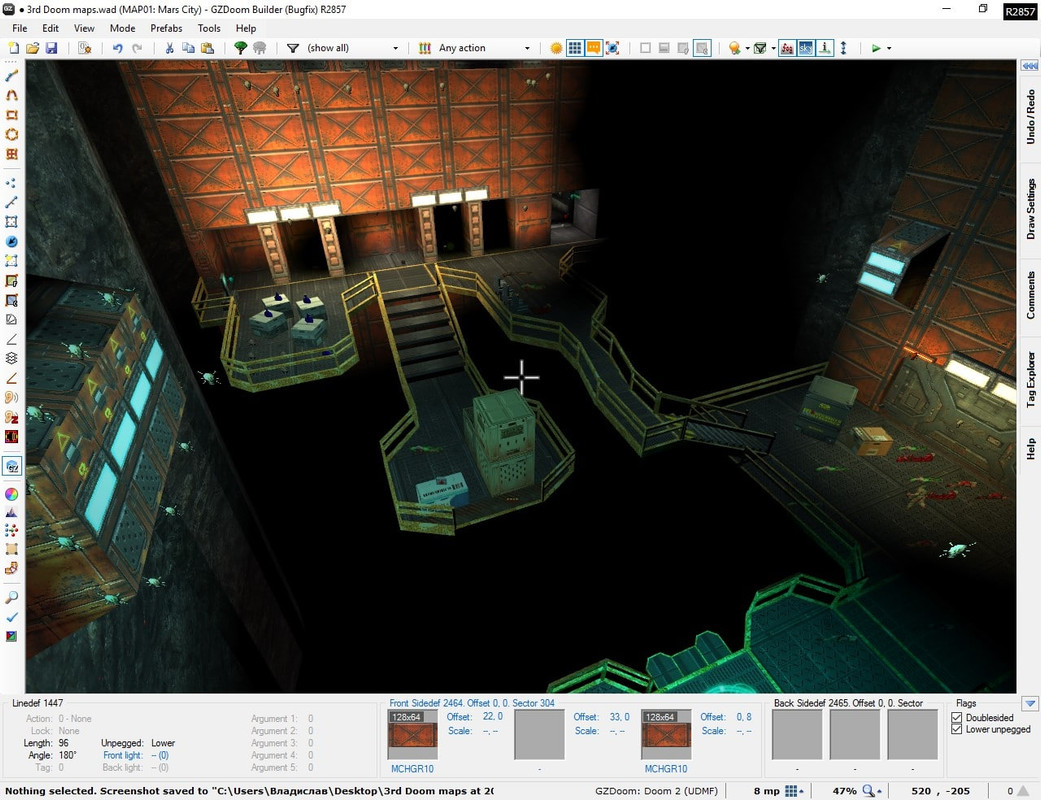This screenshot has width=1041, height=800.
Task: Select the Draw Lines mode icon
Action: click(11, 76)
